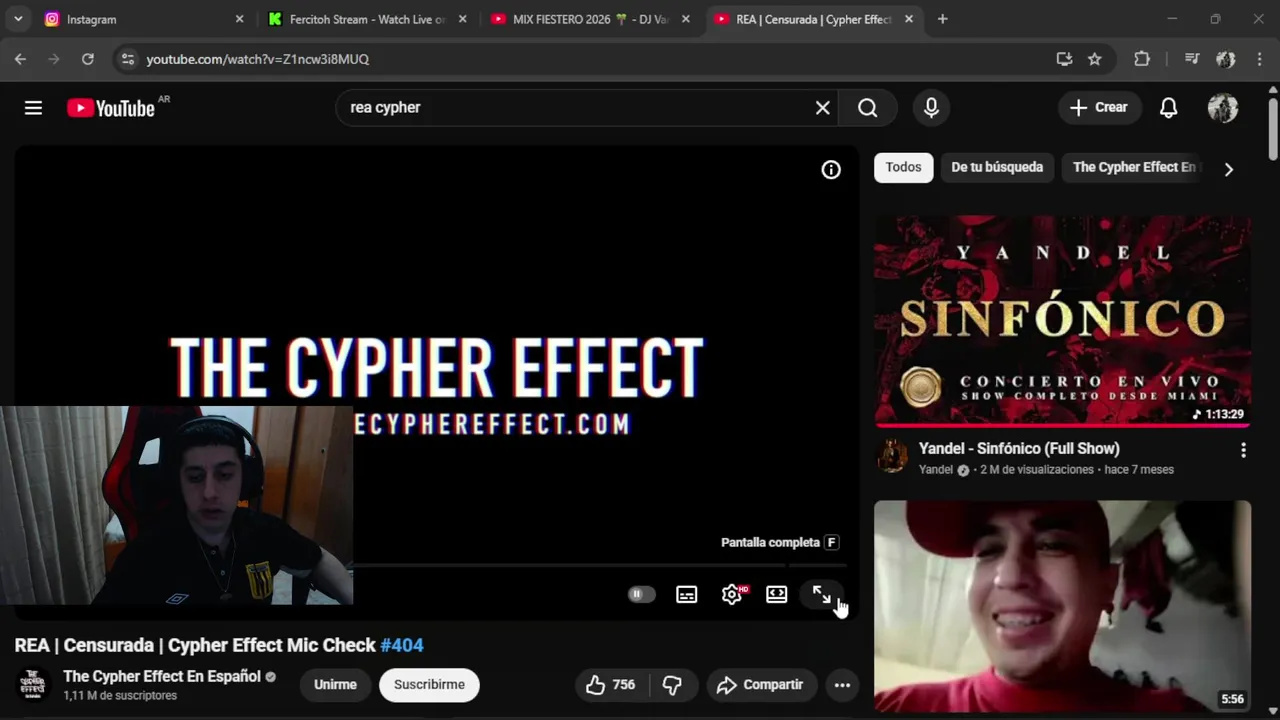Image resolution: width=1280 pixels, height=720 pixels.
Task: Click the Crear button
Action: coord(1099,108)
